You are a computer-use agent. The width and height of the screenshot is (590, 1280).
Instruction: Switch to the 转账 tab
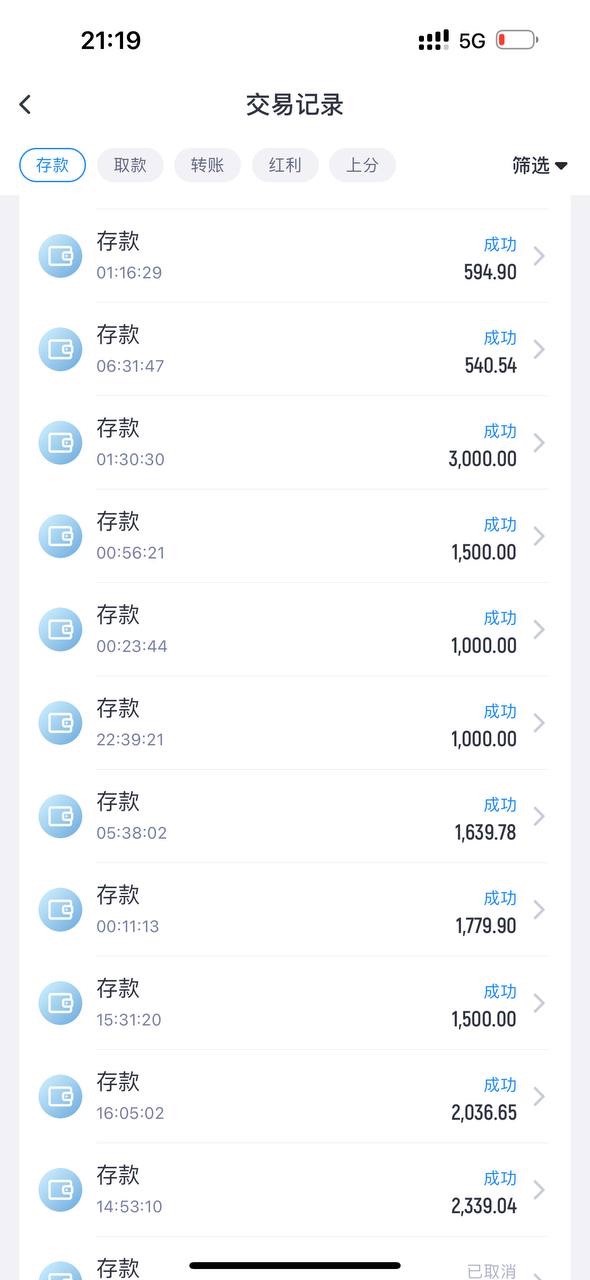coord(207,165)
